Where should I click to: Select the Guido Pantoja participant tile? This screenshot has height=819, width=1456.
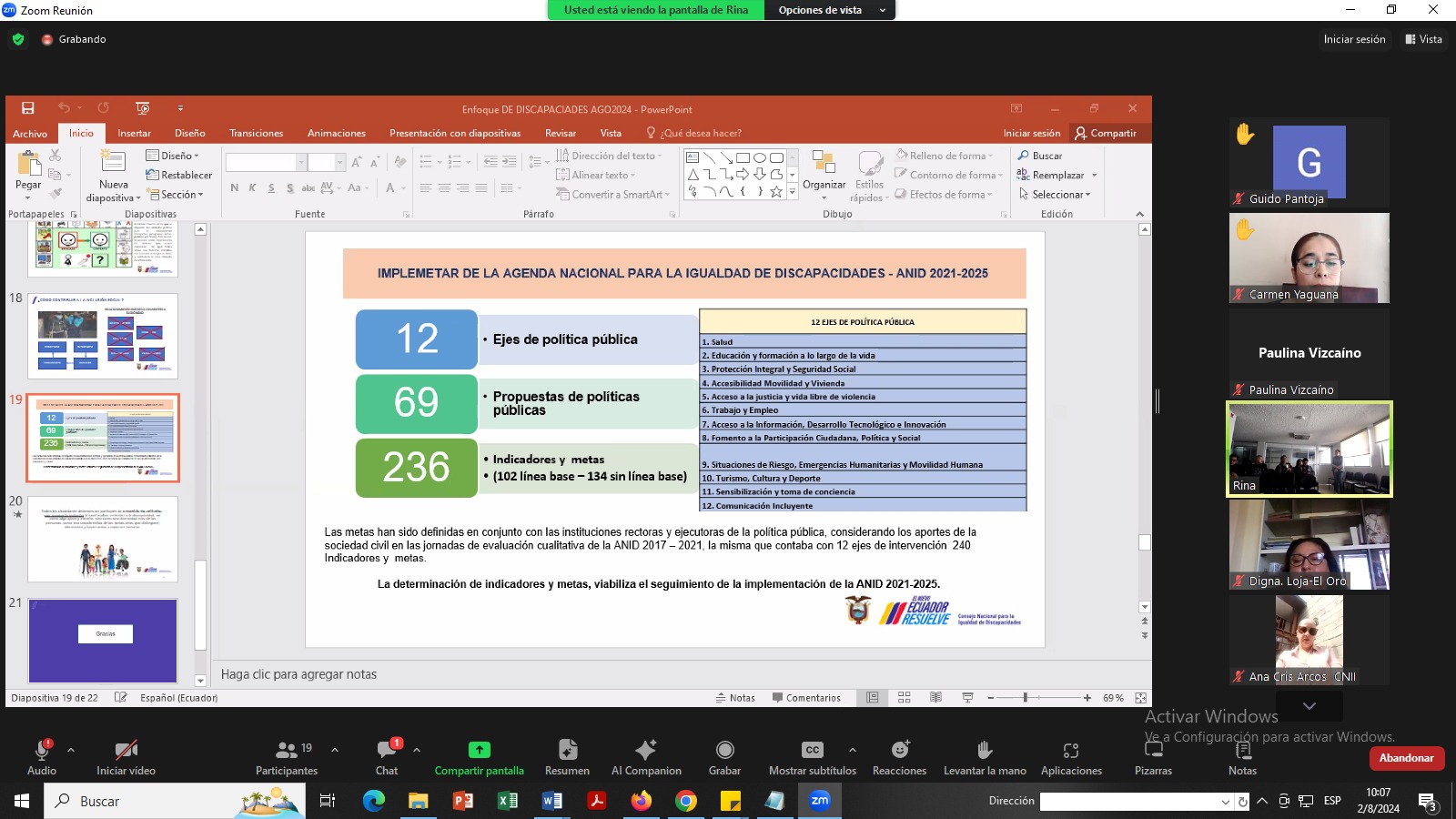pyautogui.click(x=1309, y=162)
